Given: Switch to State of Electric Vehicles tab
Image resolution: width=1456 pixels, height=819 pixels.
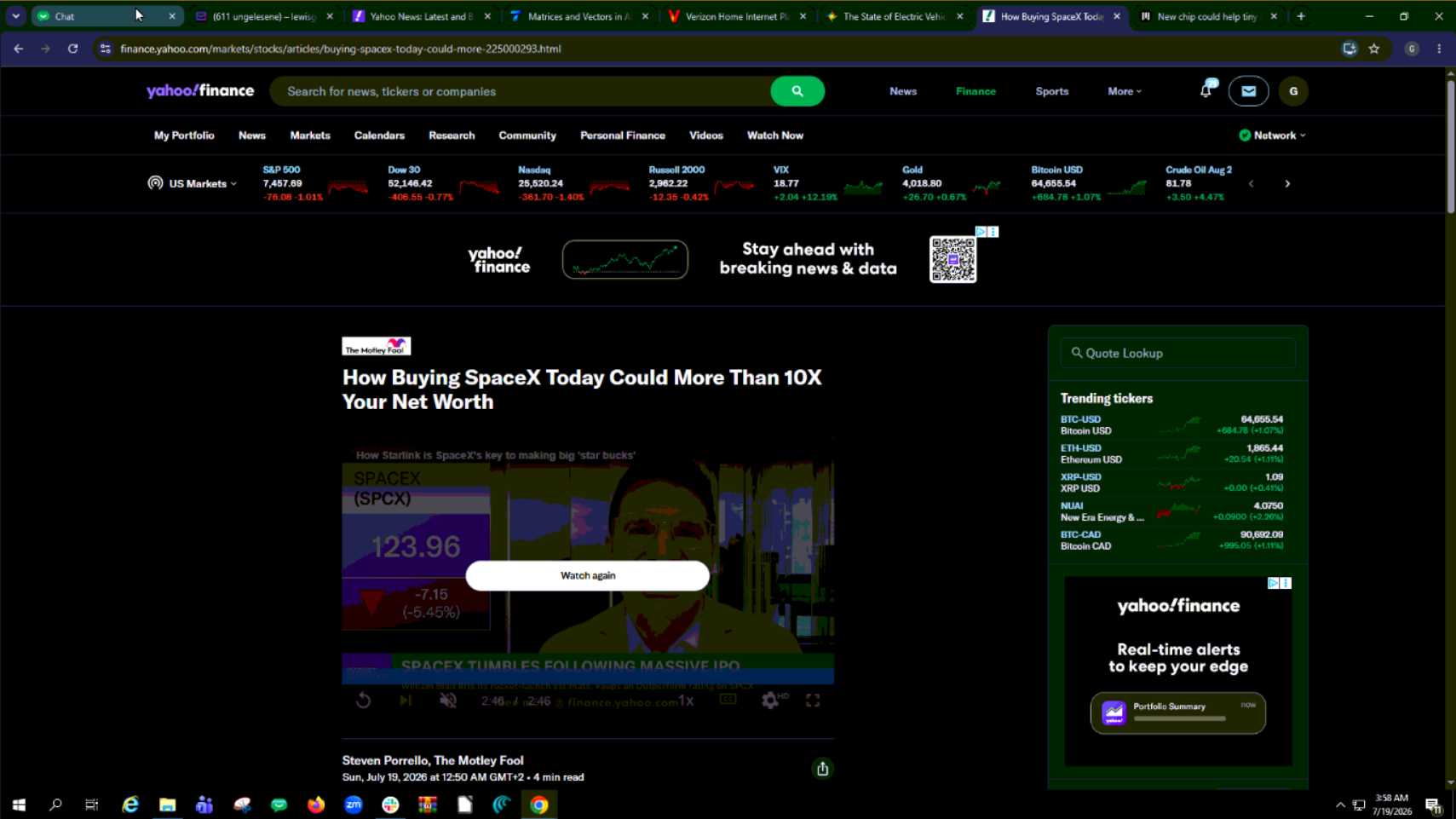Looking at the screenshot, I should [895, 16].
